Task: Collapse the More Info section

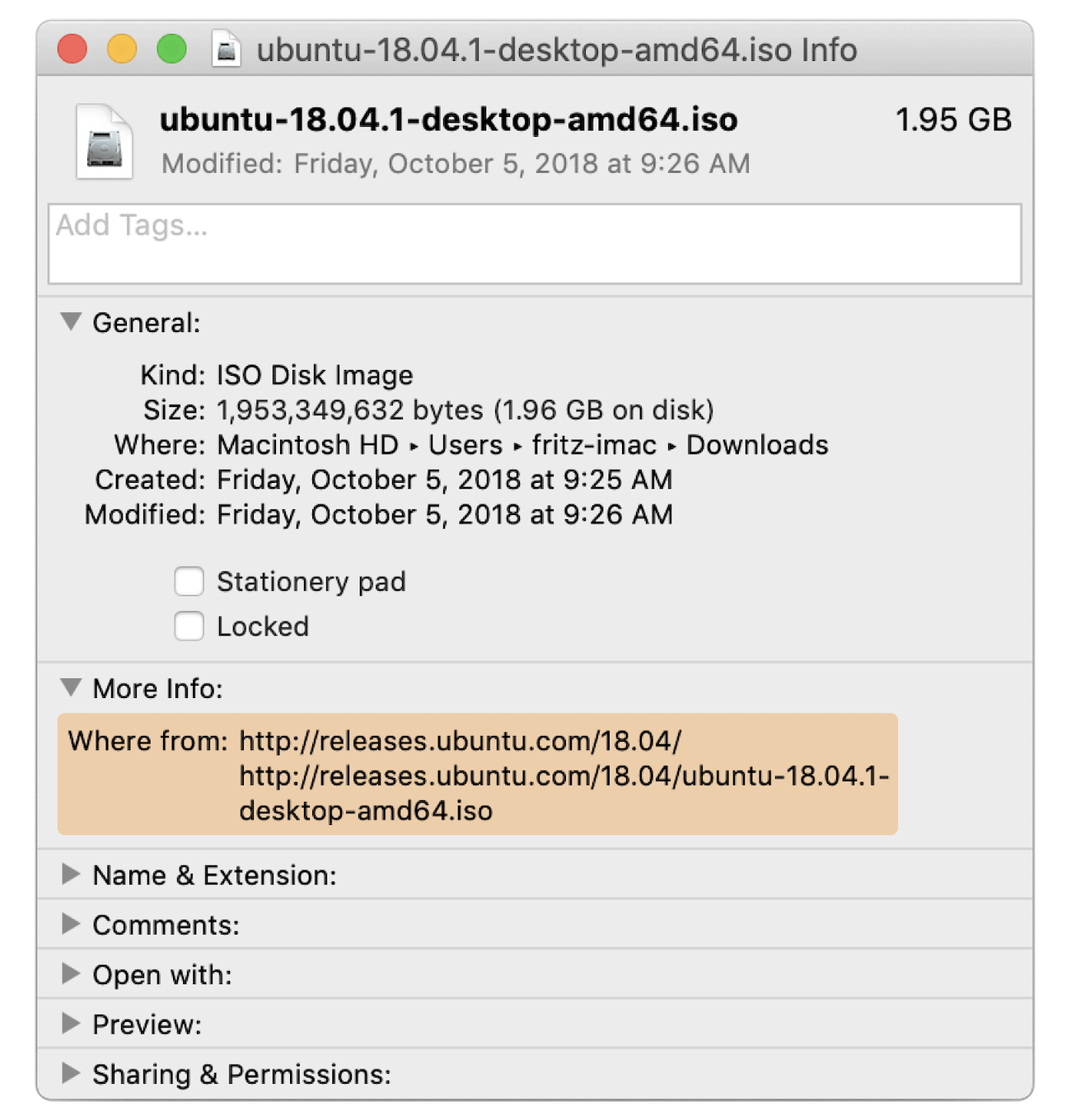Action: click(70, 687)
